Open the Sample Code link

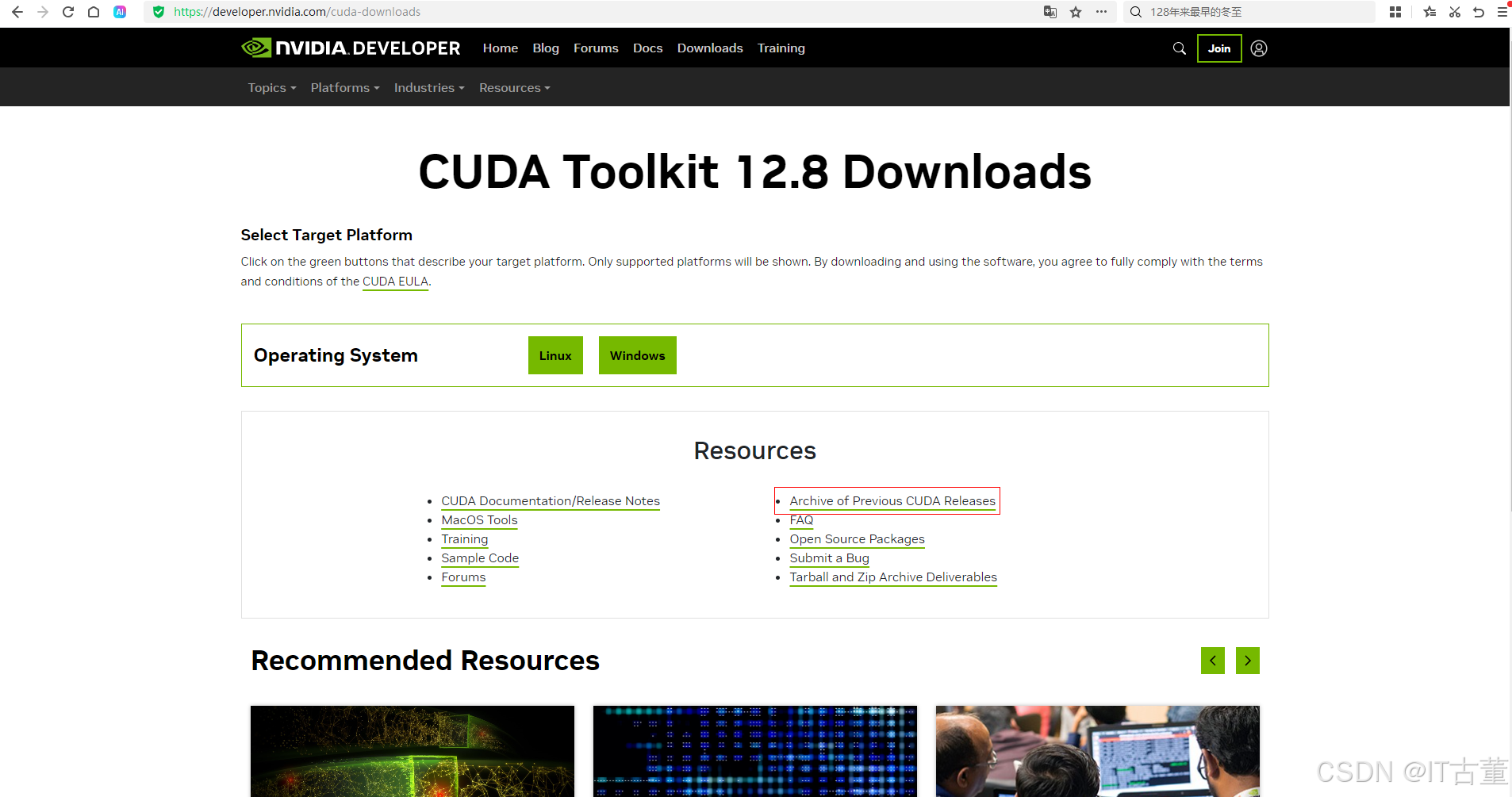480,558
